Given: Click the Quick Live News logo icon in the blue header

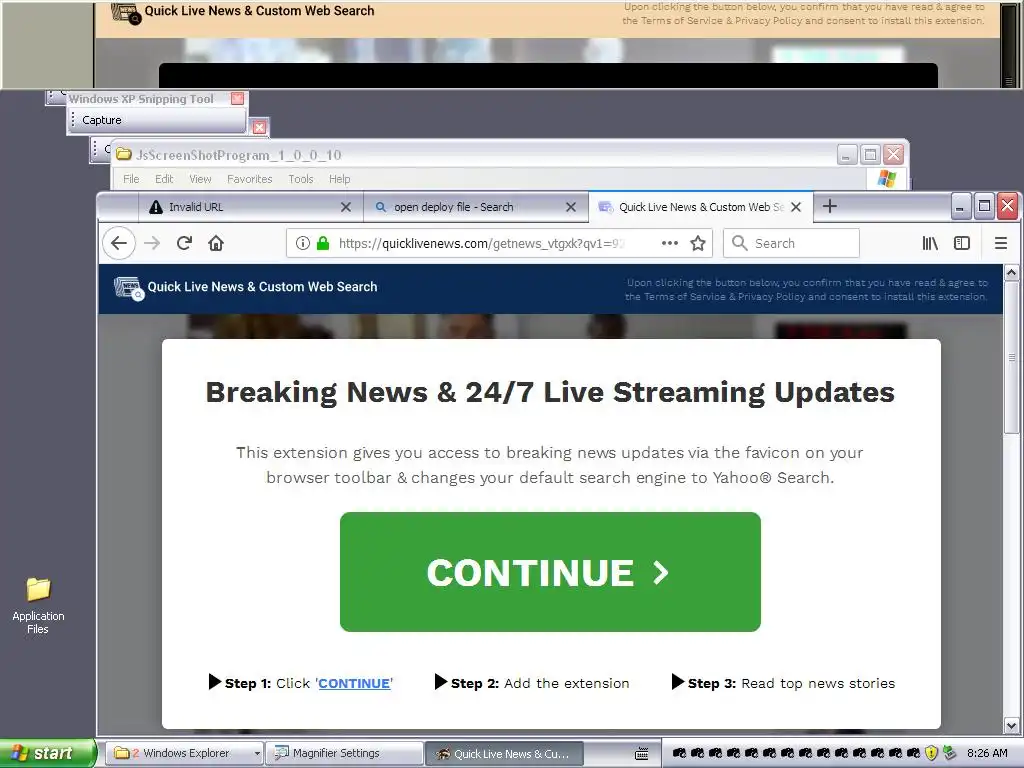Looking at the screenshot, I should tap(129, 288).
